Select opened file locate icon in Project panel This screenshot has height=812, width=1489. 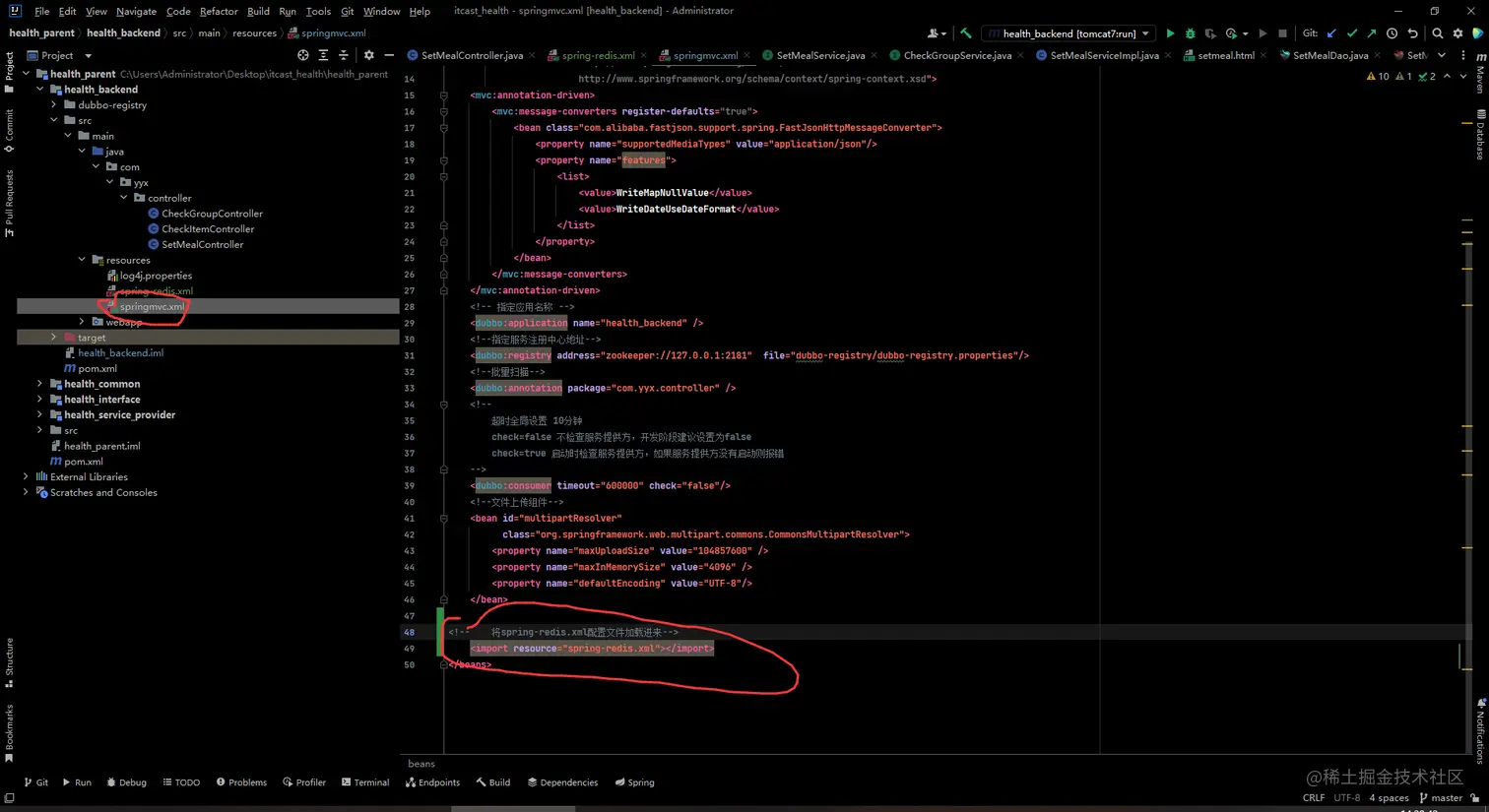(x=303, y=56)
